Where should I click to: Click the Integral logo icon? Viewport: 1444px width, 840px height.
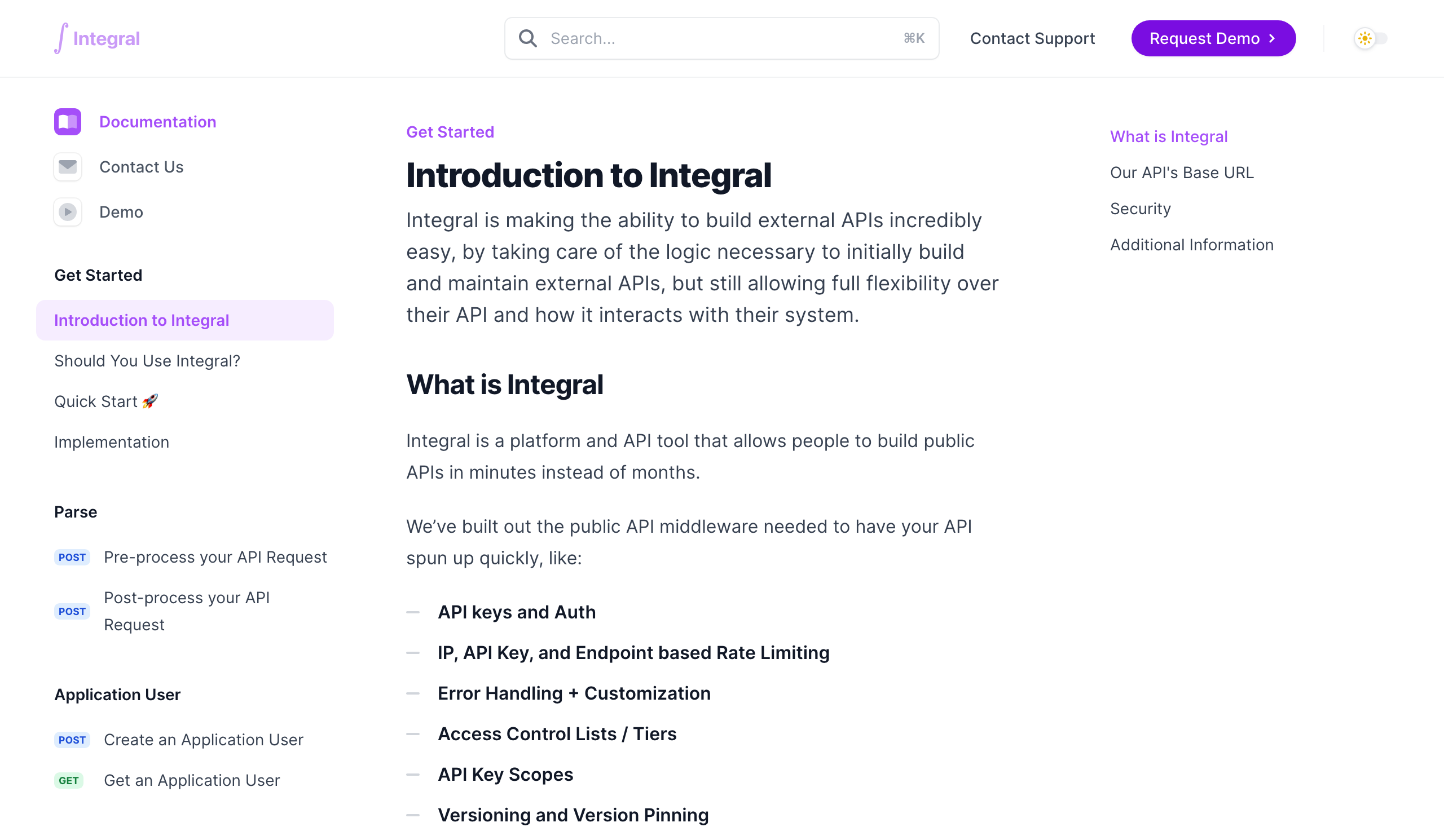[x=61, y=38]
